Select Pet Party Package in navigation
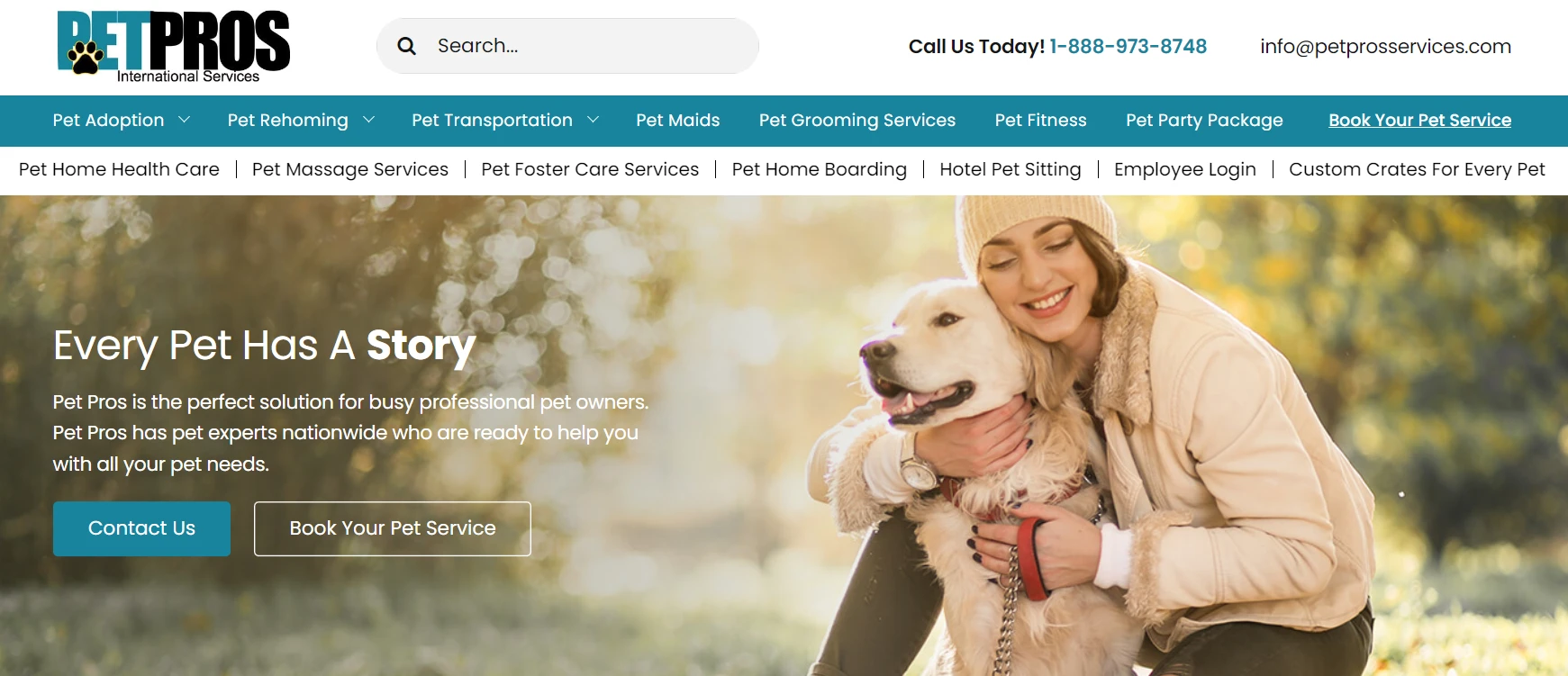Image resolution: width=1568 pixels, height=676 pixels. [1204, 121]
